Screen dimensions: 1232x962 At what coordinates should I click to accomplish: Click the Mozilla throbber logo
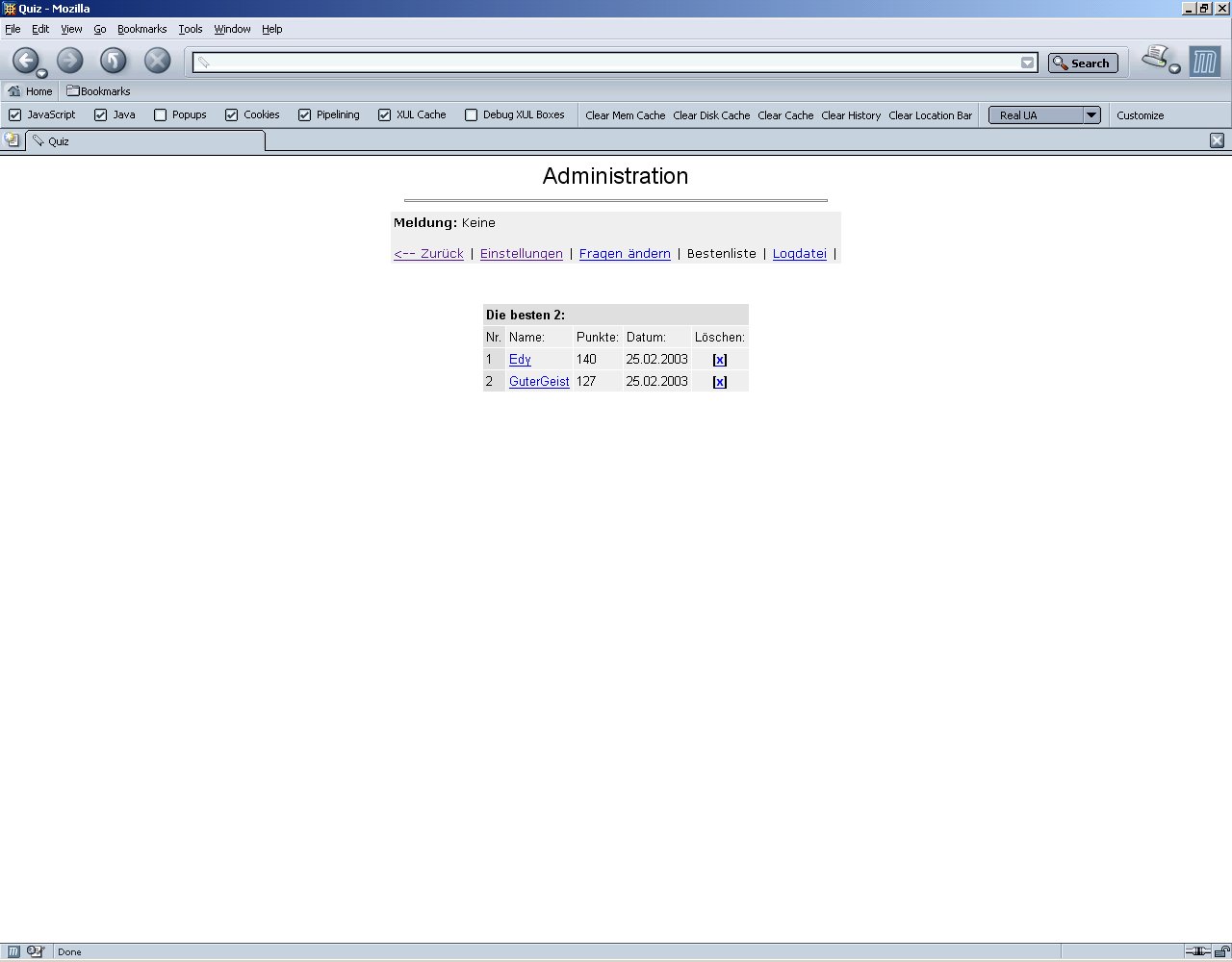point(1204,62)
